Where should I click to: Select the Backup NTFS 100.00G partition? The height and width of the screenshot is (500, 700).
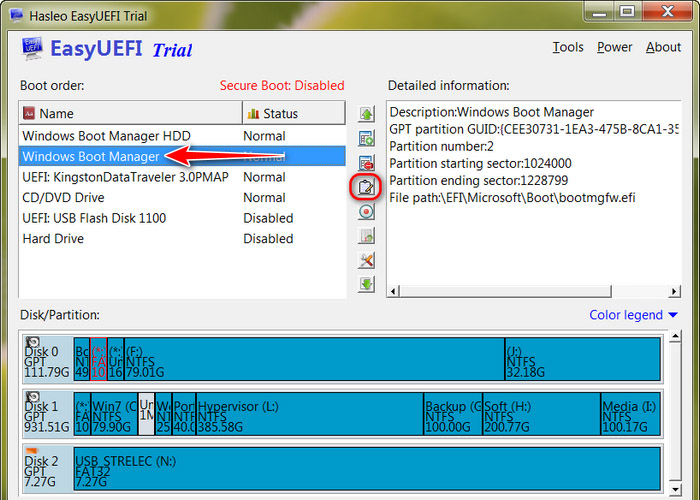(x=453, y=414)
